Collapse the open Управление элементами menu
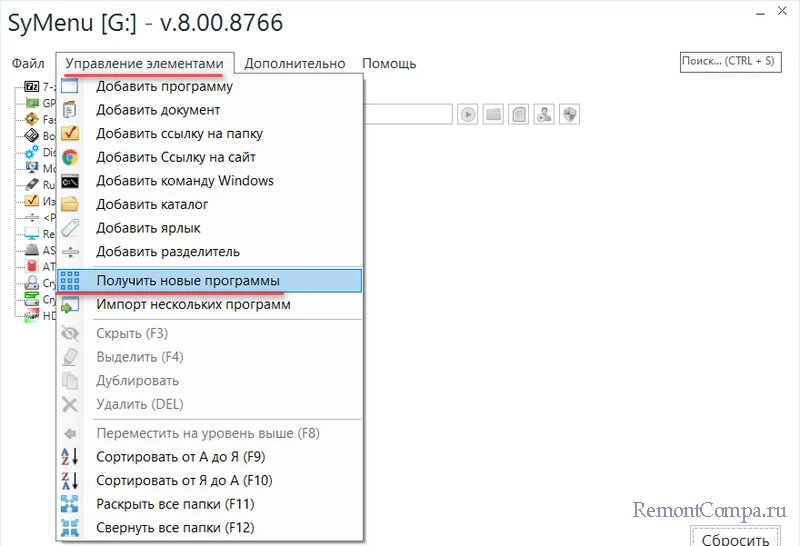 coord(145,63)
